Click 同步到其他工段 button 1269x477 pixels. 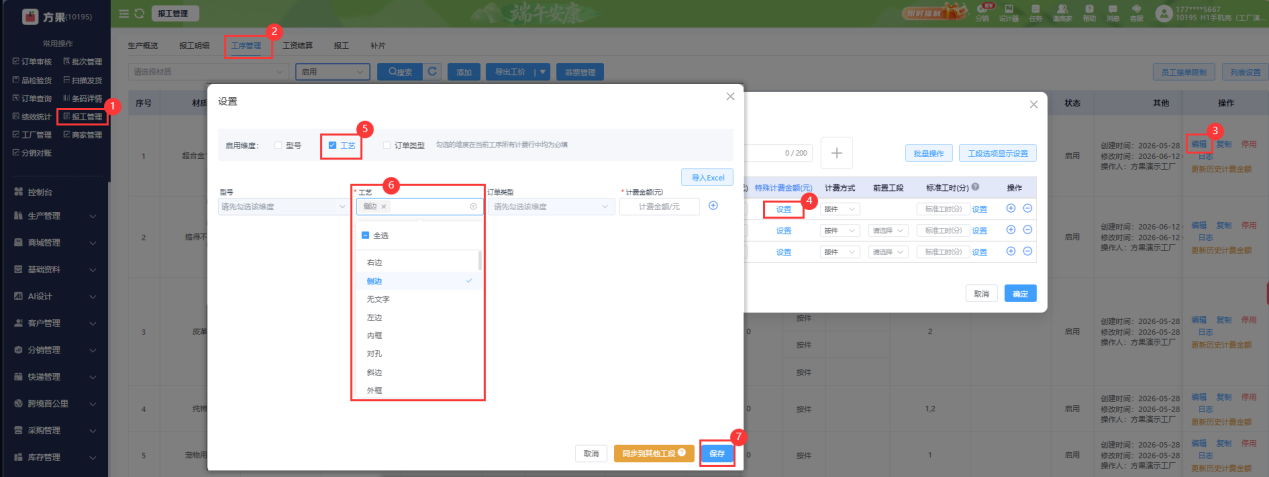[x=654, y=453]
